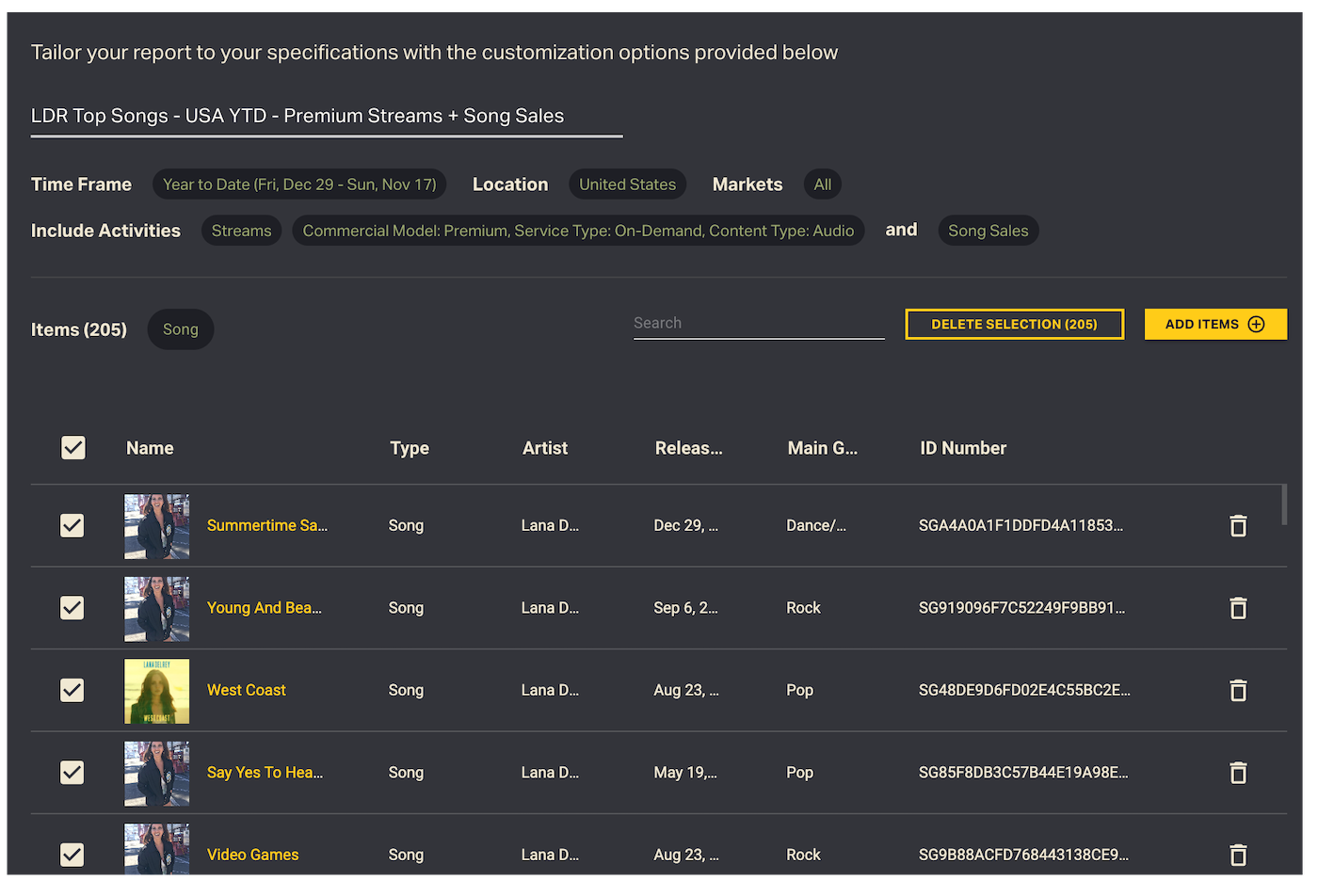This screenshot has width=1318, height=896.
Task: Uncheck the West Coast row checkbox
Action: click(72, 690)
